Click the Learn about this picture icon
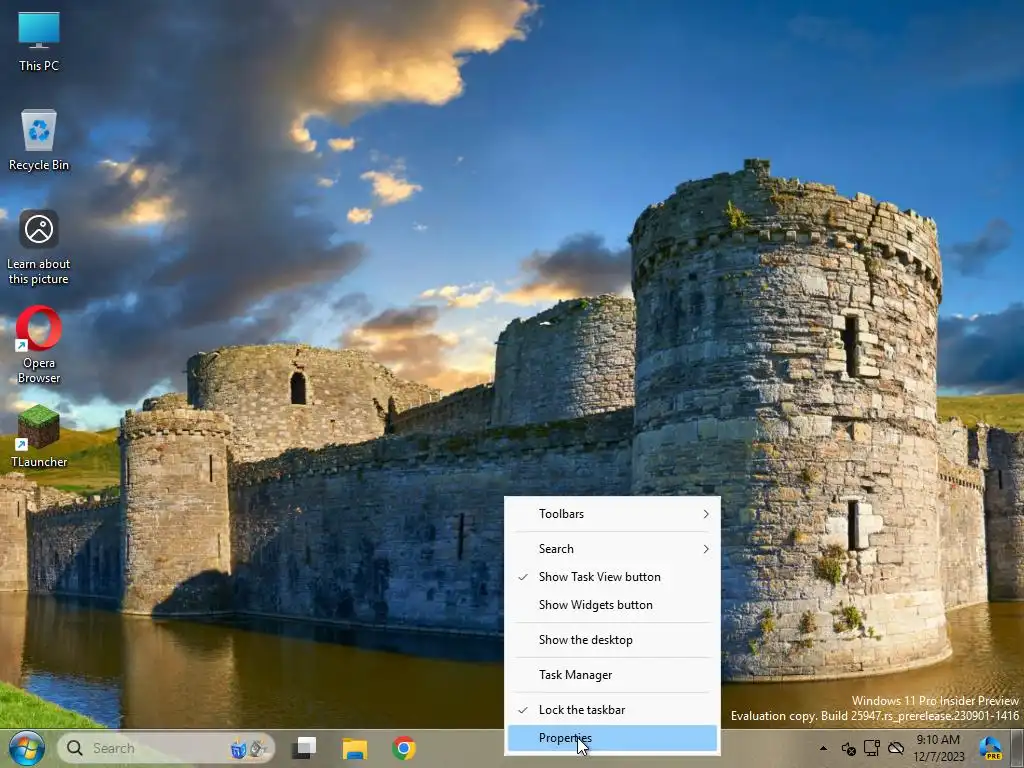The height and width of the screenshot is (768, 1024). click(x=39, y=248)
